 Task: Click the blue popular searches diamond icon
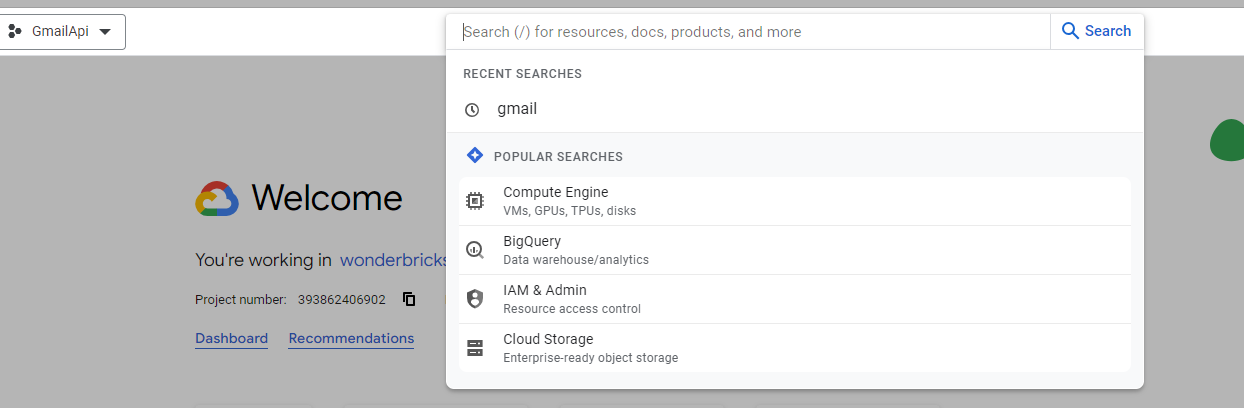(x=475, y=156)
